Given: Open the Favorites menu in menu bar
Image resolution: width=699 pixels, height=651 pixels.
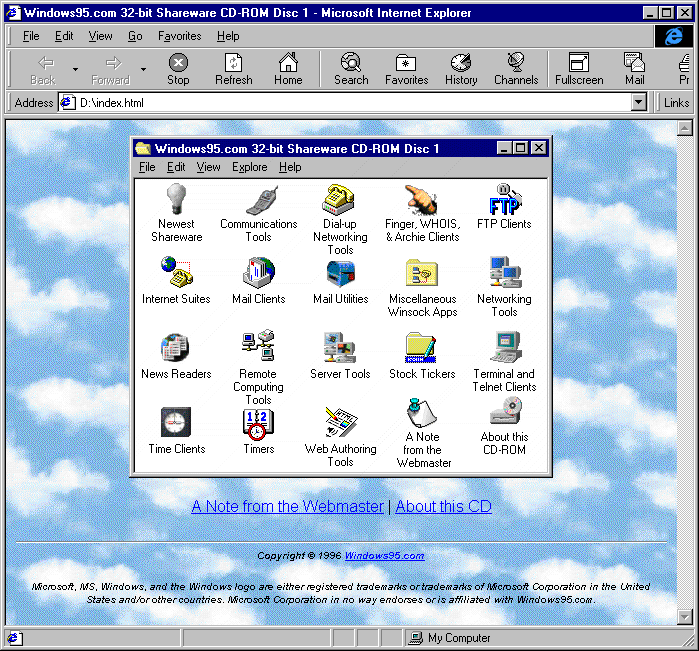Looking at the screenshot, I should pos(180,36).
